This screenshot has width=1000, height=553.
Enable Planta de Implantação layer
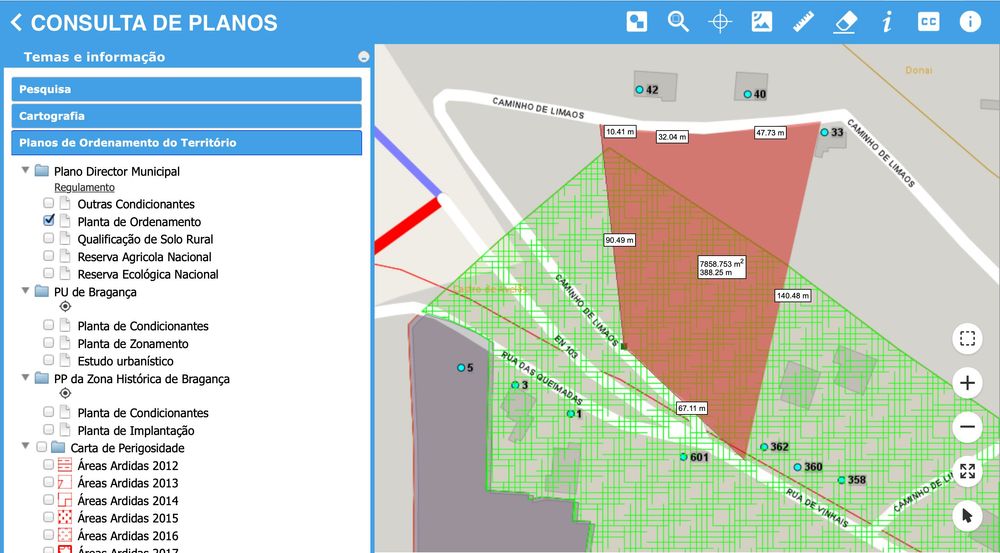[48, 429]
